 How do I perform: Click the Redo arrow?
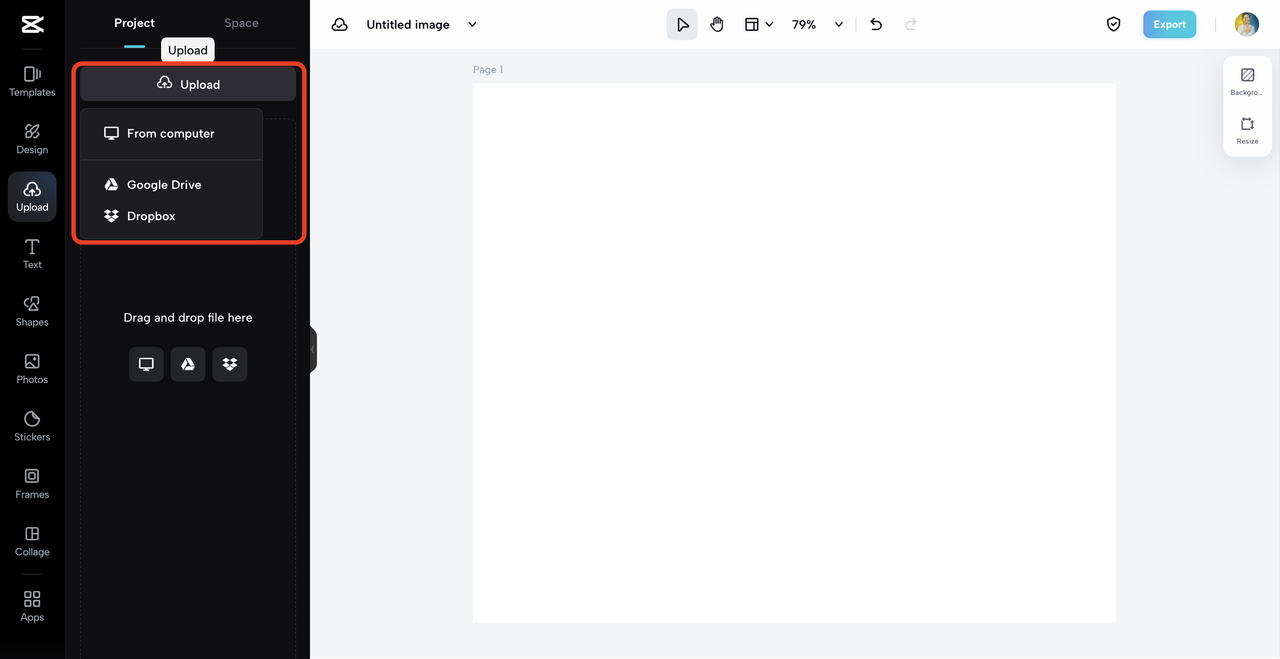[910, 24]
